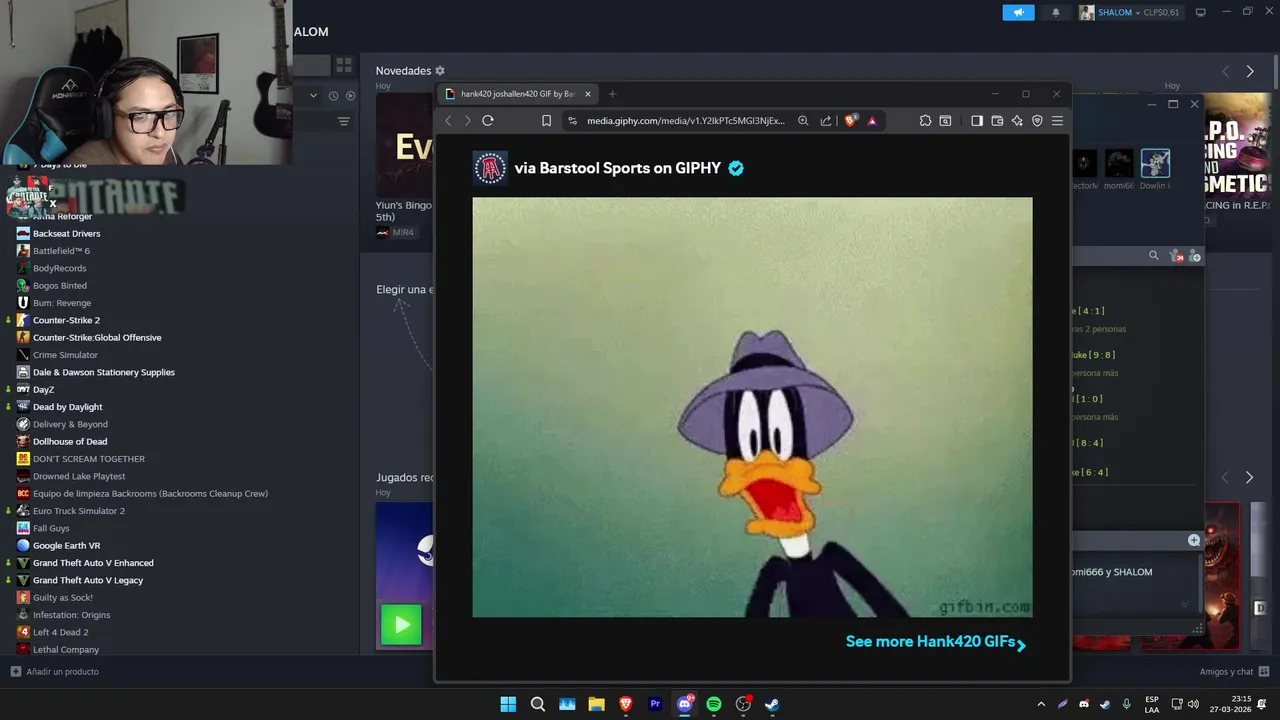The height and width of the screenshot is (720, 1280).
Task: Open Brave VPN shield icon
Action: (x=1037, y=121)
